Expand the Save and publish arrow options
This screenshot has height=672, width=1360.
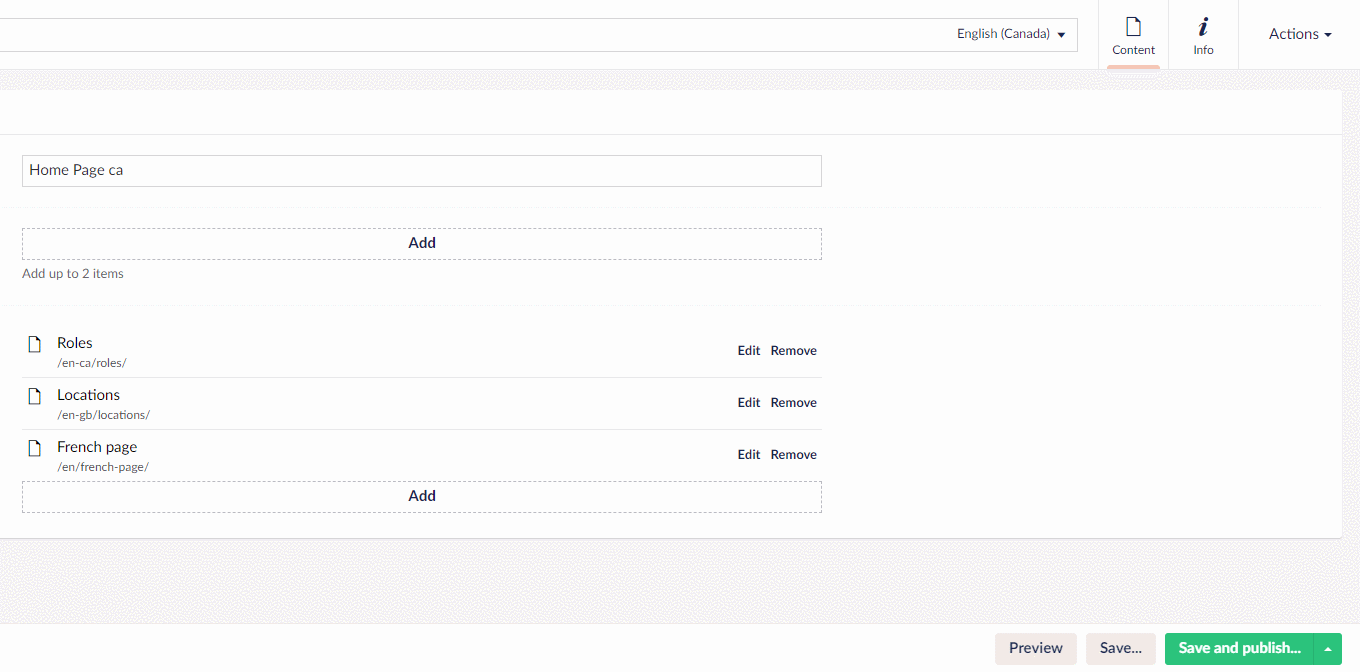click(x=1328, y=648)
